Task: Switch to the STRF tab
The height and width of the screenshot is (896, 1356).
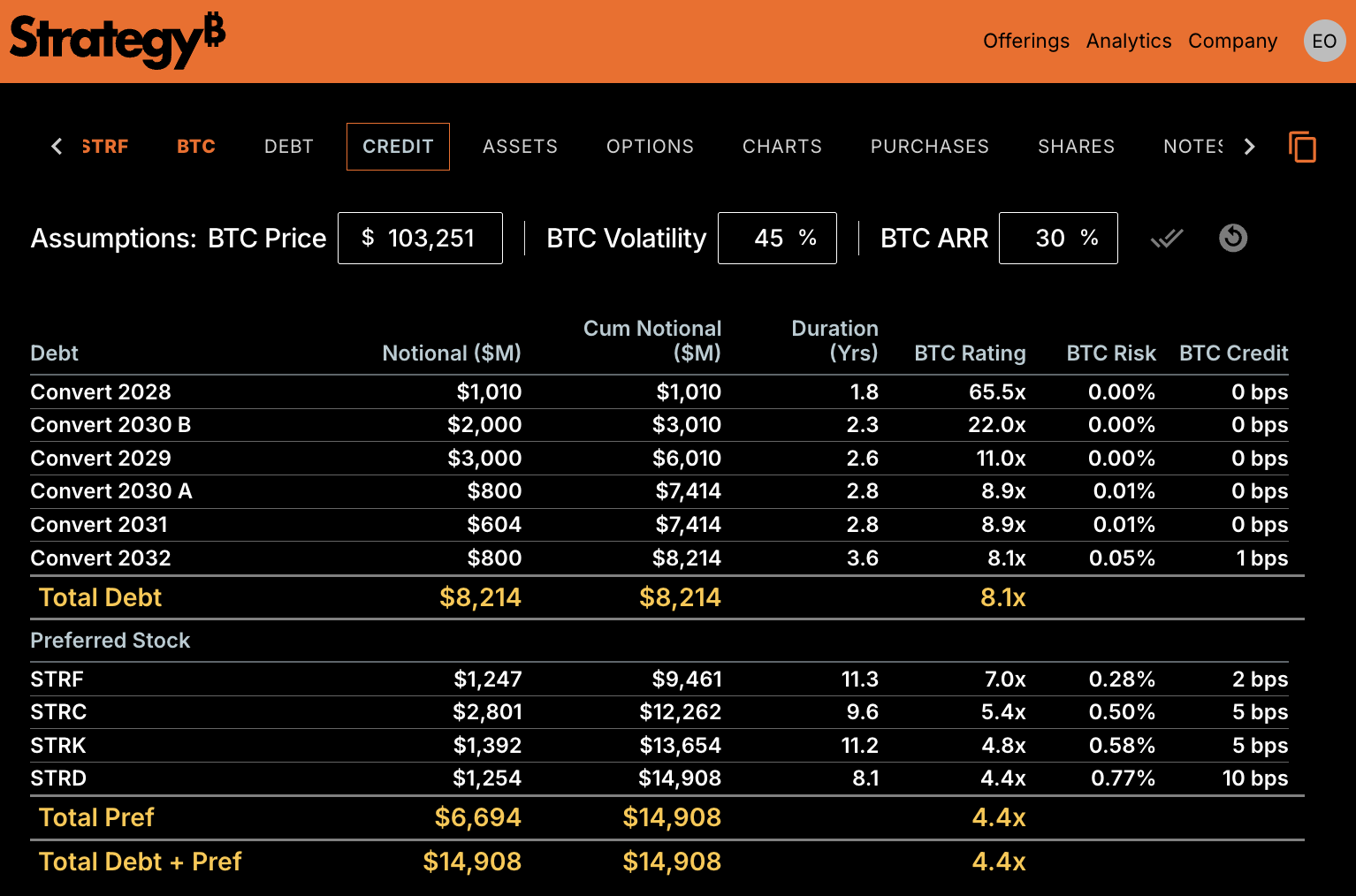Action: pyautogui.click(x=105, y=147)
